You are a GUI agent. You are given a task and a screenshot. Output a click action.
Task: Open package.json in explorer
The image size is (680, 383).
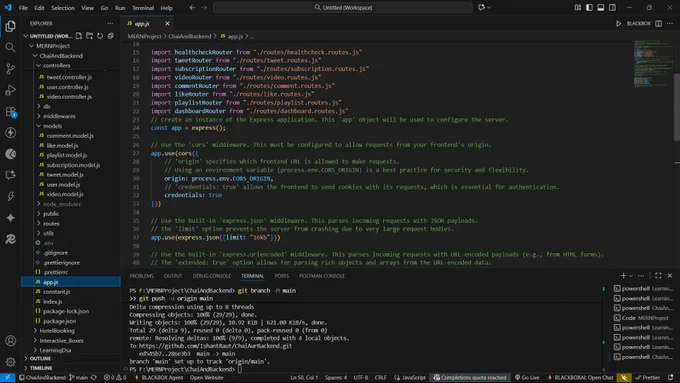pos(59,321)
